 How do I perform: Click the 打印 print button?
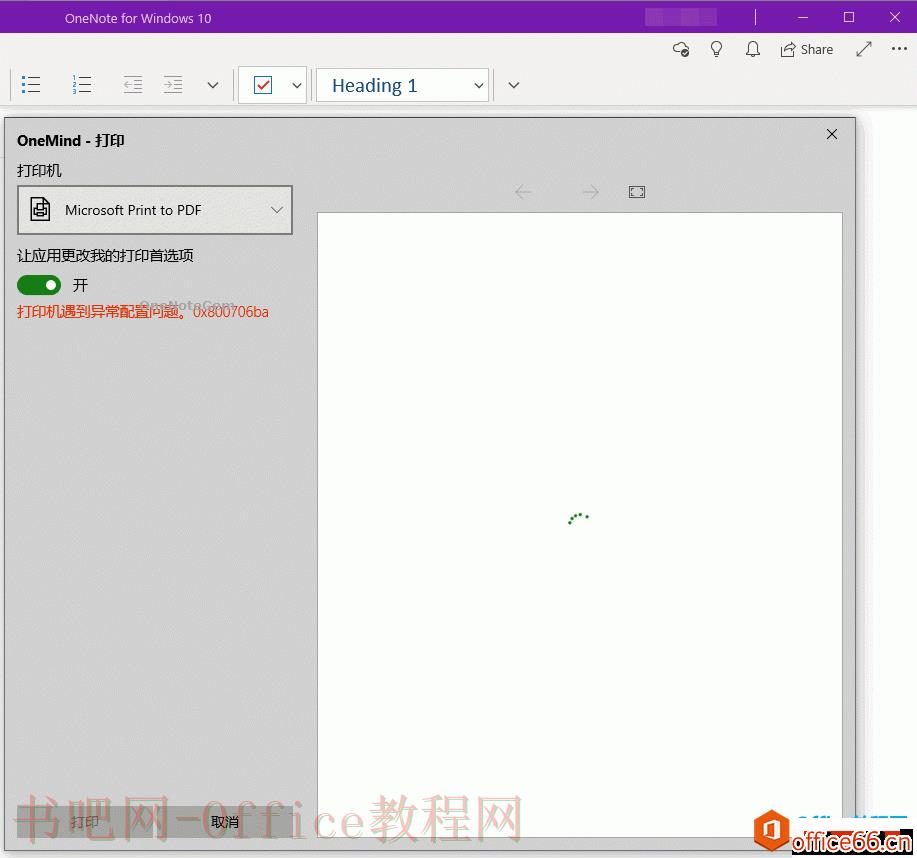pyautogui.click(x=85, y=822)
